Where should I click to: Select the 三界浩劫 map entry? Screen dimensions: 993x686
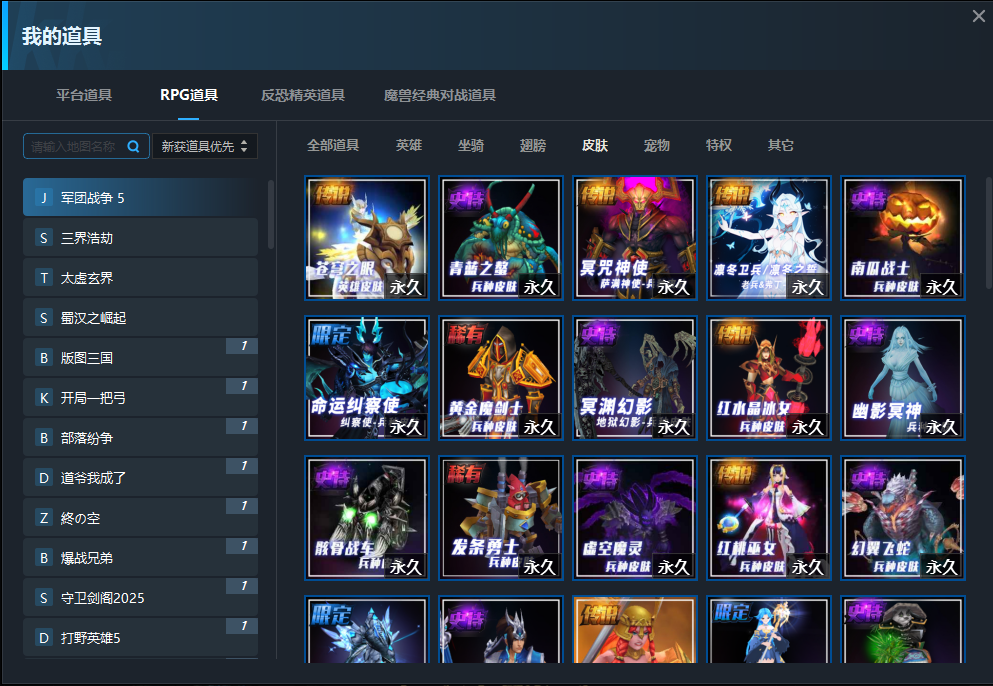click(x=141, y=238)
